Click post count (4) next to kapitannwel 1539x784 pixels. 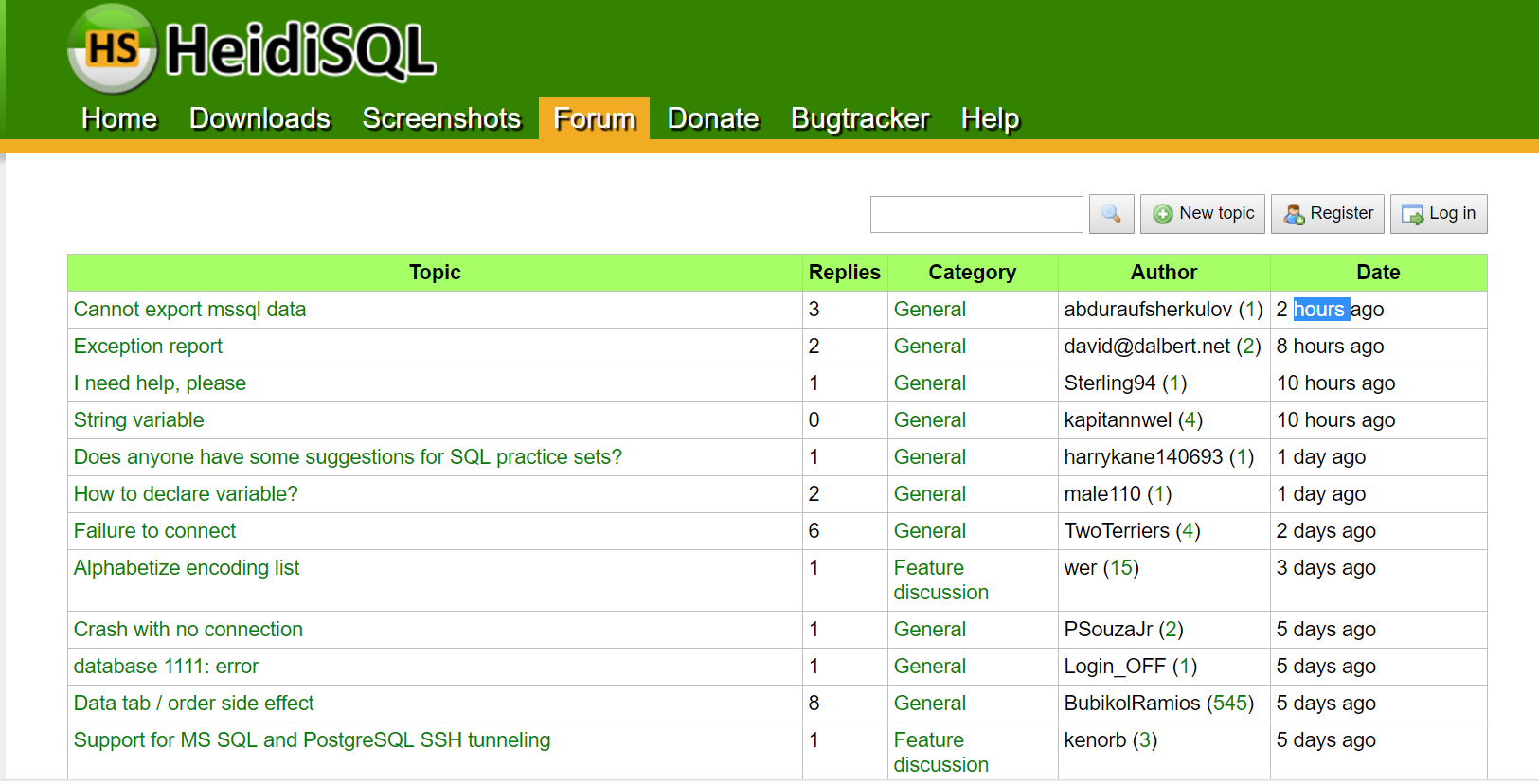tap(1190, 420)
